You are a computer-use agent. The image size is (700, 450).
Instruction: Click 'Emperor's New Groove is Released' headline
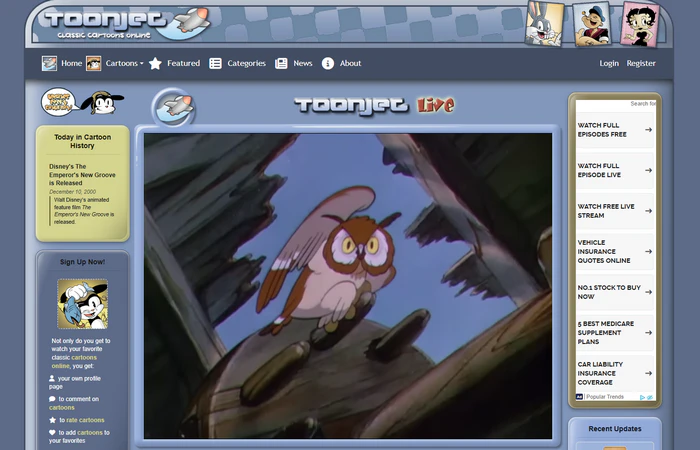click(x=82, y=175)
